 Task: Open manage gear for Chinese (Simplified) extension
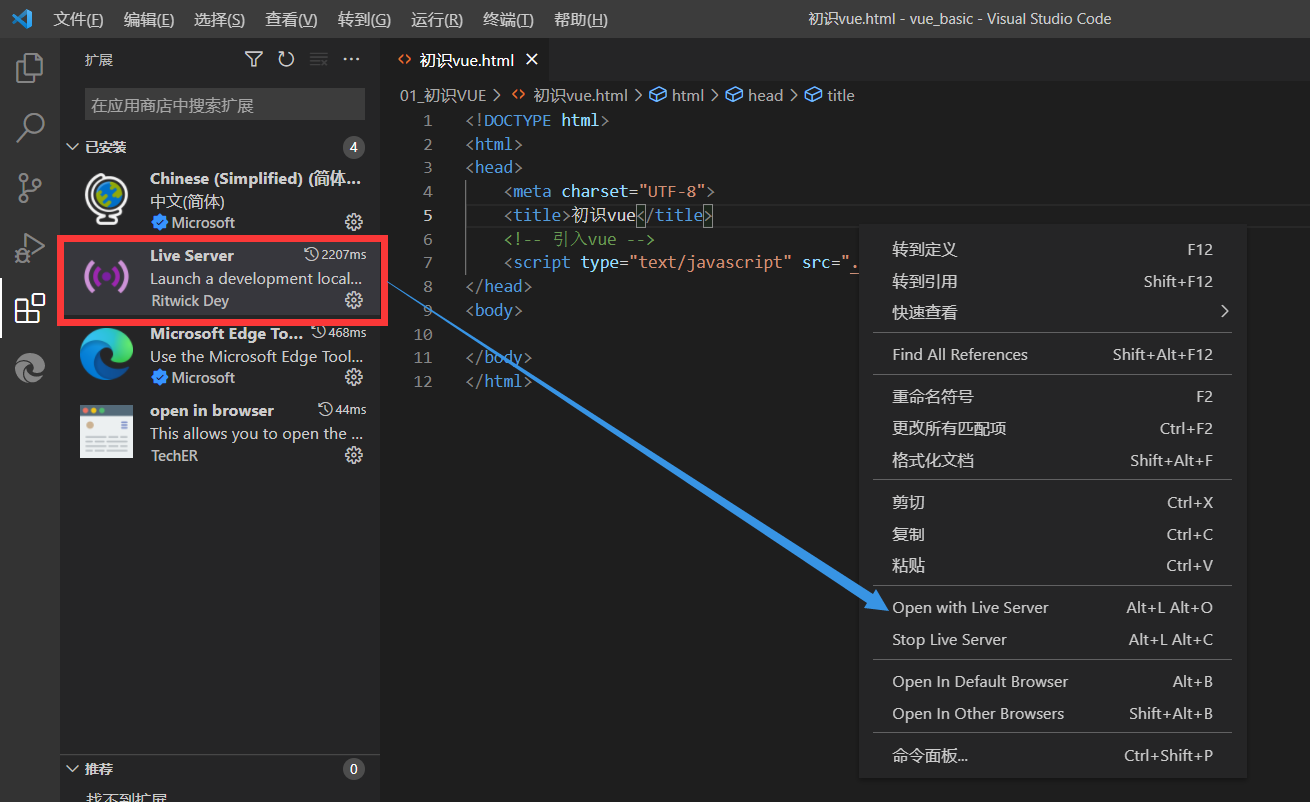pyautogui.click(x=354, y=222)
